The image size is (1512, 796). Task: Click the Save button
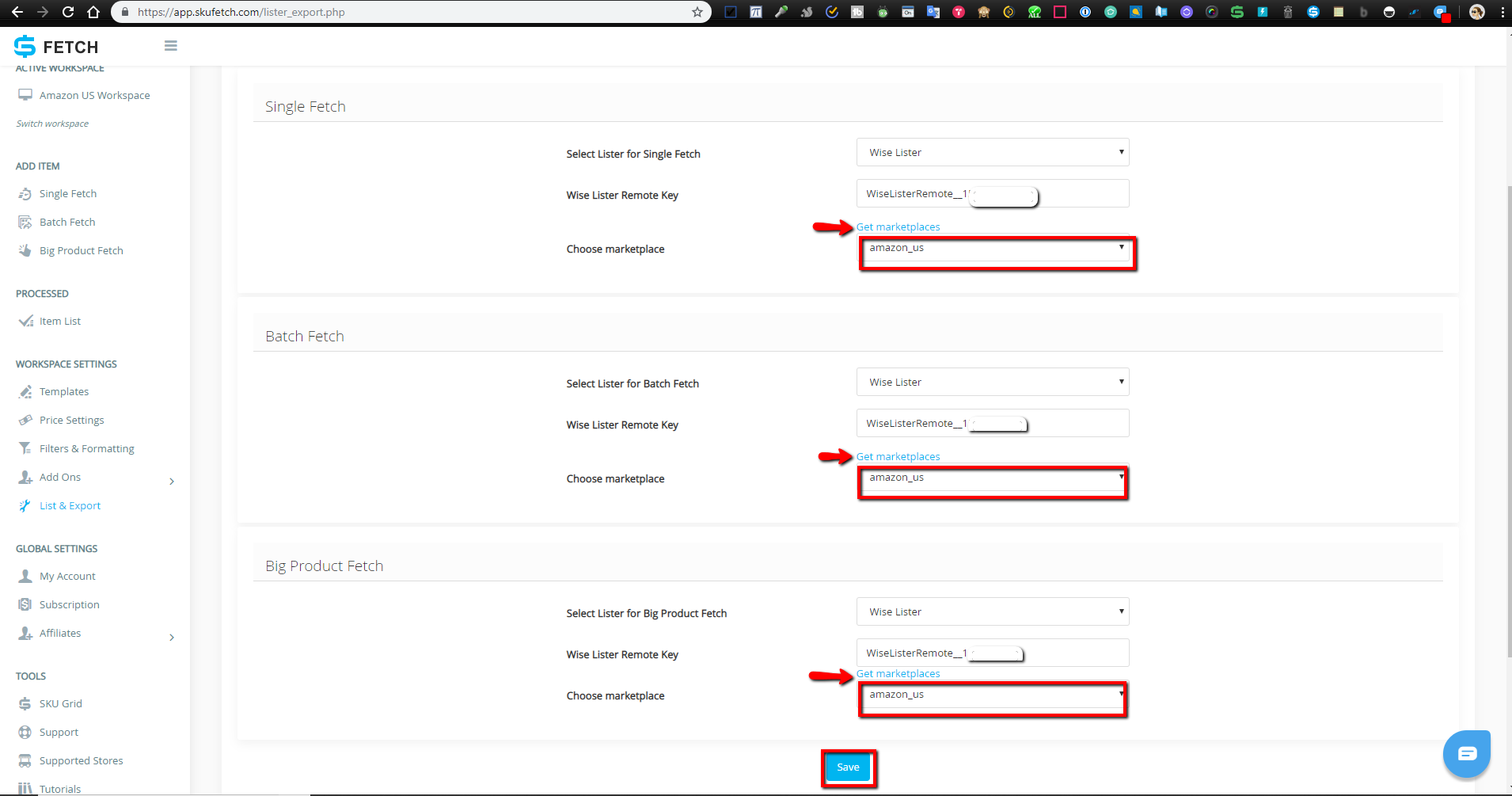[x=848, y=767]
